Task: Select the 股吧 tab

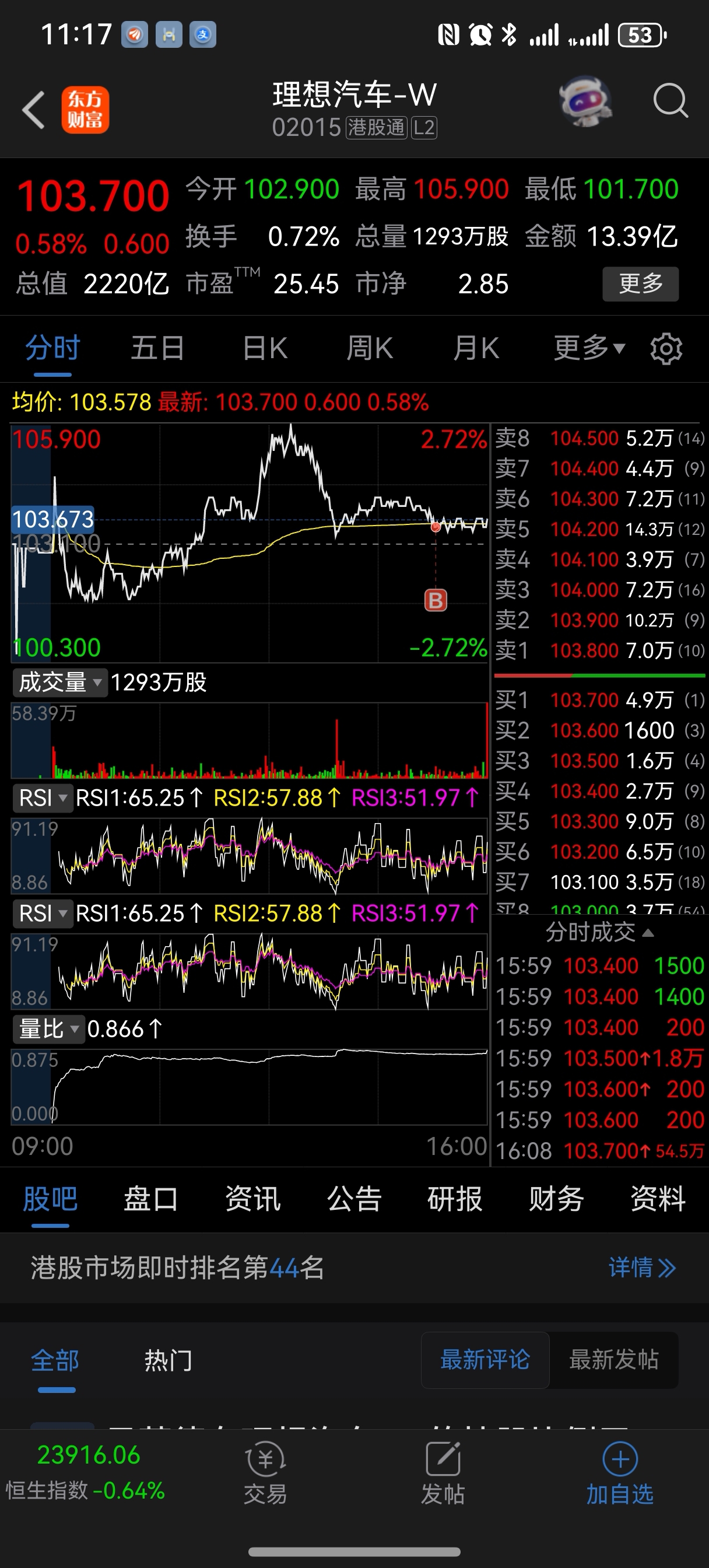Action: point(50,1199)
